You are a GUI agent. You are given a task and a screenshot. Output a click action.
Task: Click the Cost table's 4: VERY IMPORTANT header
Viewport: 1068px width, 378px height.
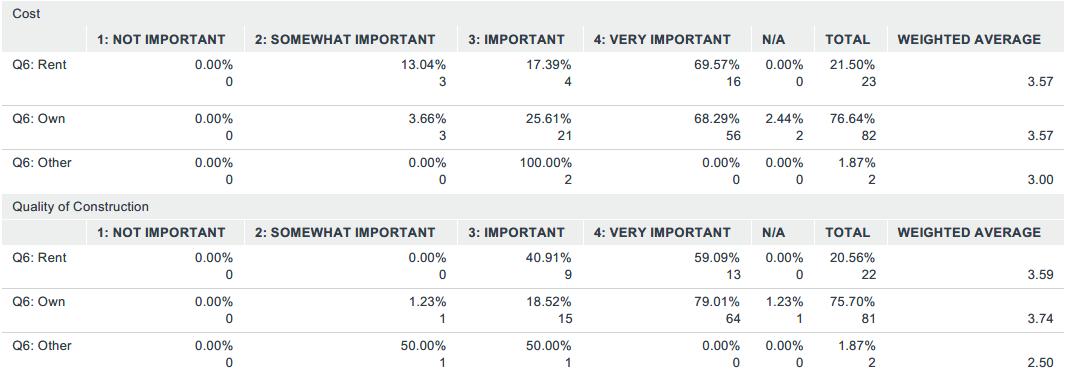[662, 40]
